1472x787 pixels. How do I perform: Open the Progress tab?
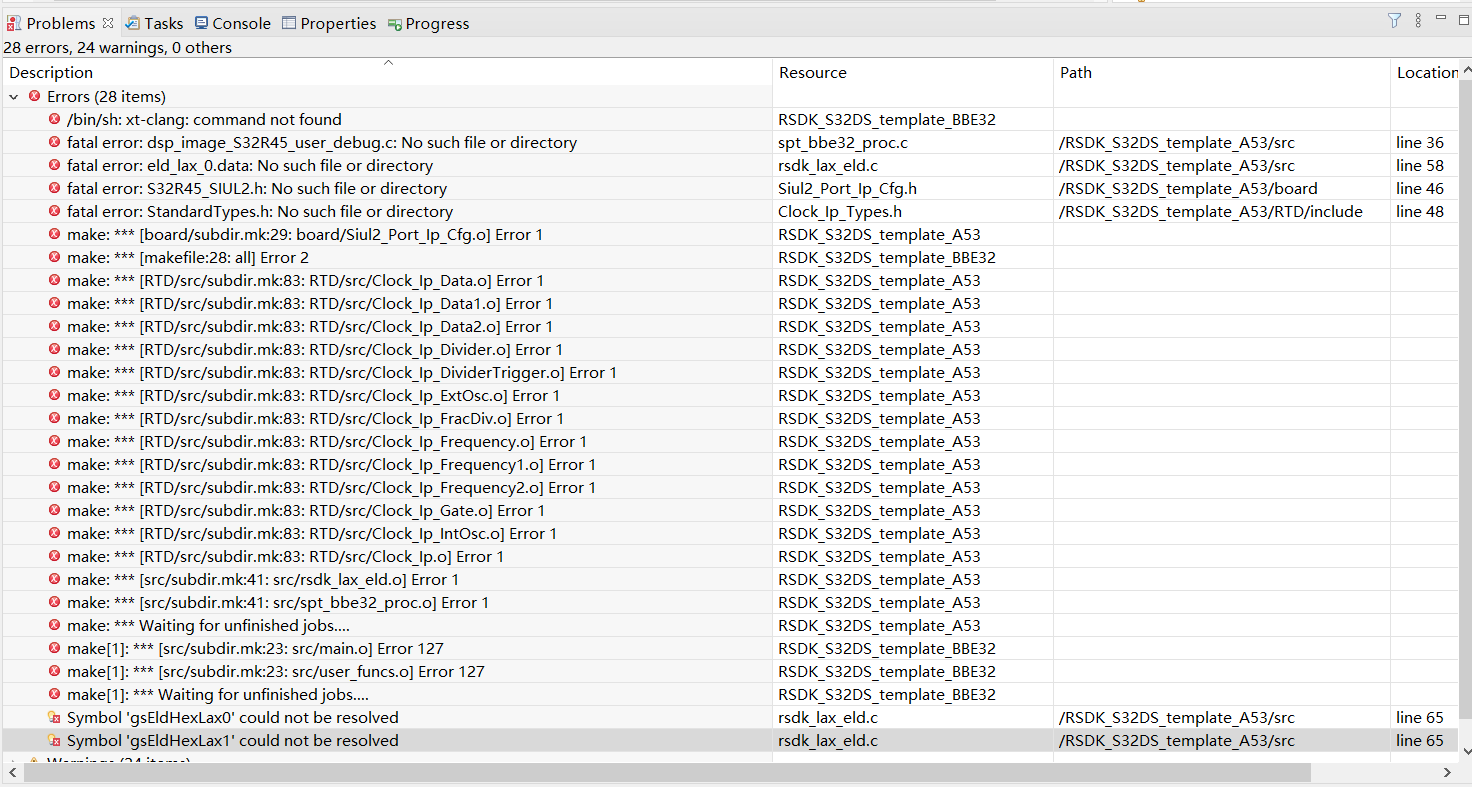coord(428,23)
